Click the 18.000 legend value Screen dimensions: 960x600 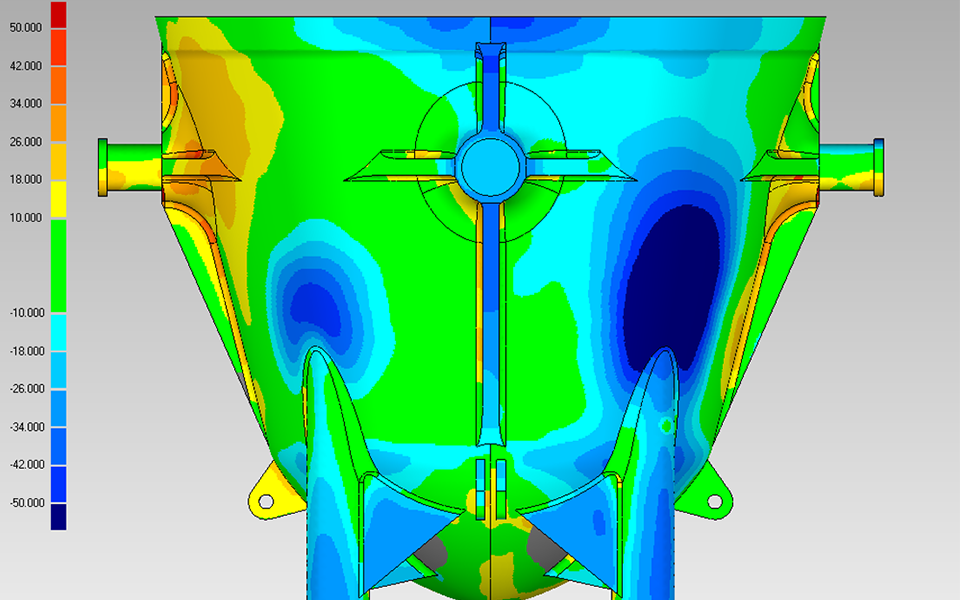click(x=26, y=179)
